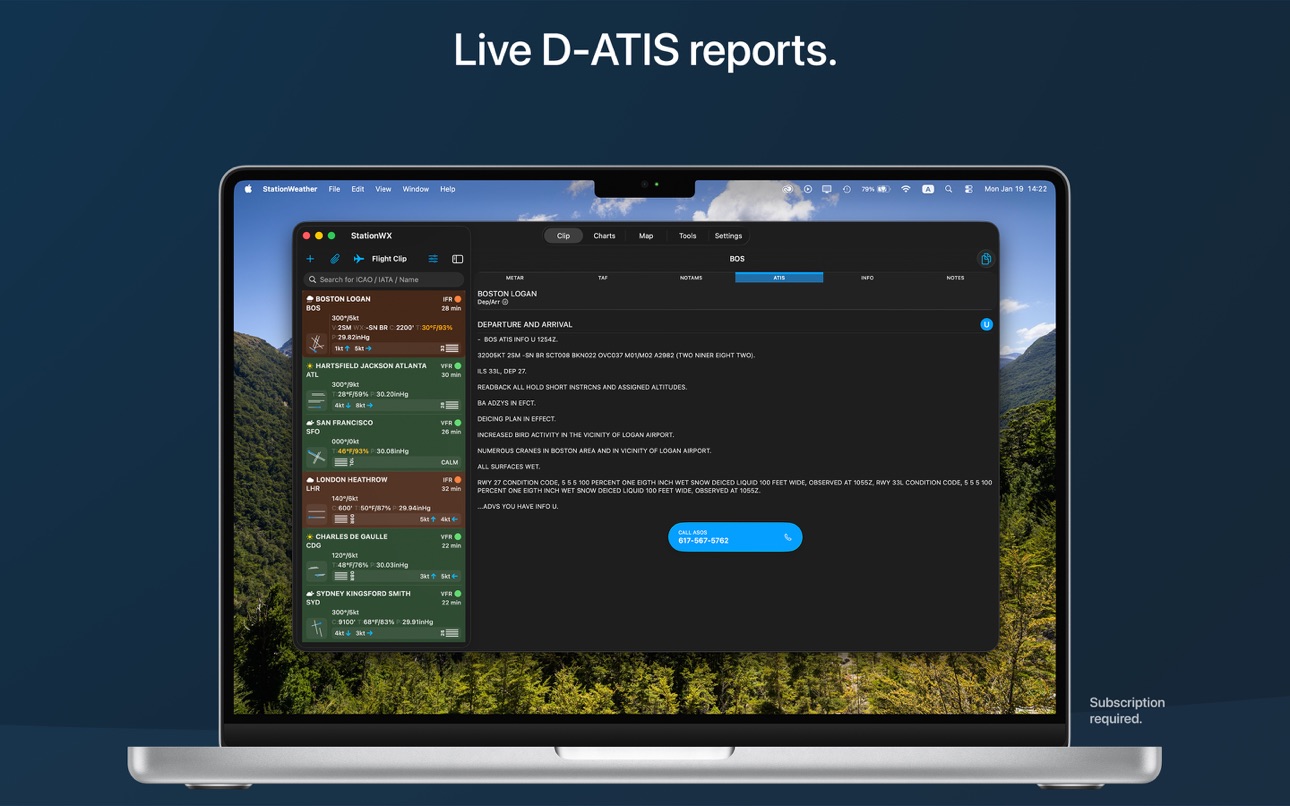The height and width of the screenshot is (806, 1290).
Task: Click the menu bar clock Mon Jan 19
Action: [x=1016, y=189]
